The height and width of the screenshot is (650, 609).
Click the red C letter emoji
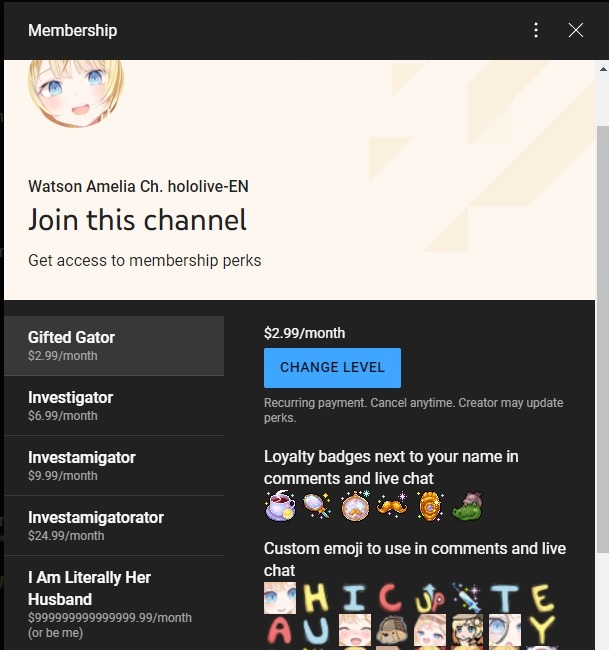391,598
